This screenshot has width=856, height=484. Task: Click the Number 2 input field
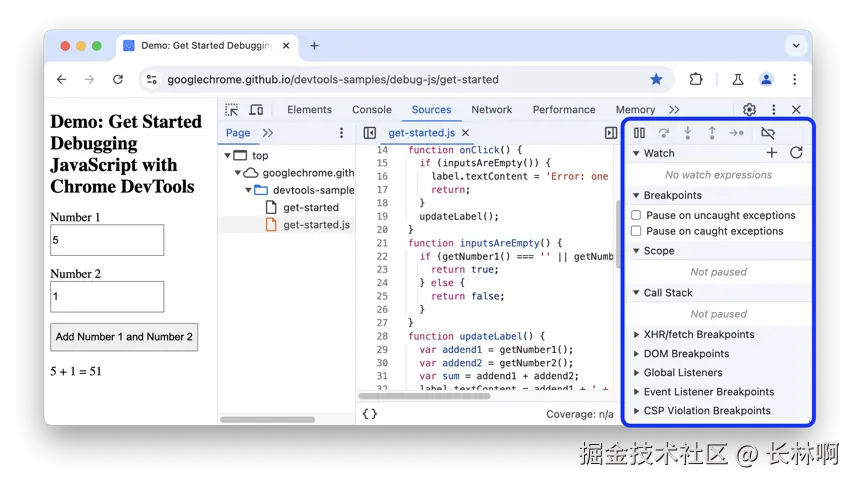point(107,297)
